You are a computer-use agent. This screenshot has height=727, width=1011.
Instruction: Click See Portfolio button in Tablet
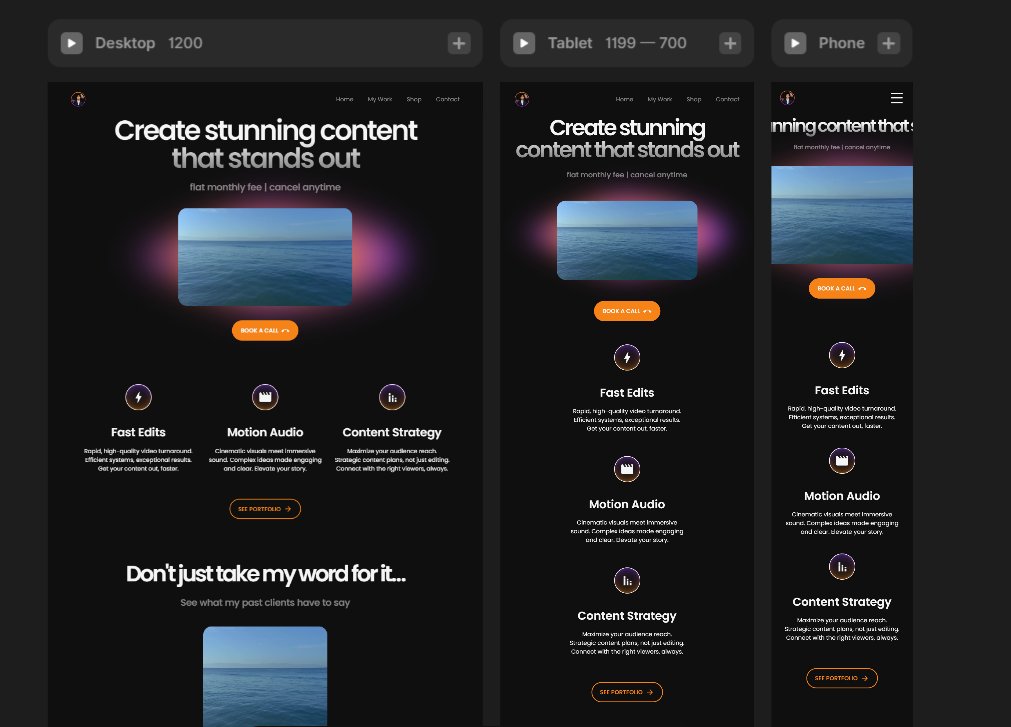coord(627,692)
